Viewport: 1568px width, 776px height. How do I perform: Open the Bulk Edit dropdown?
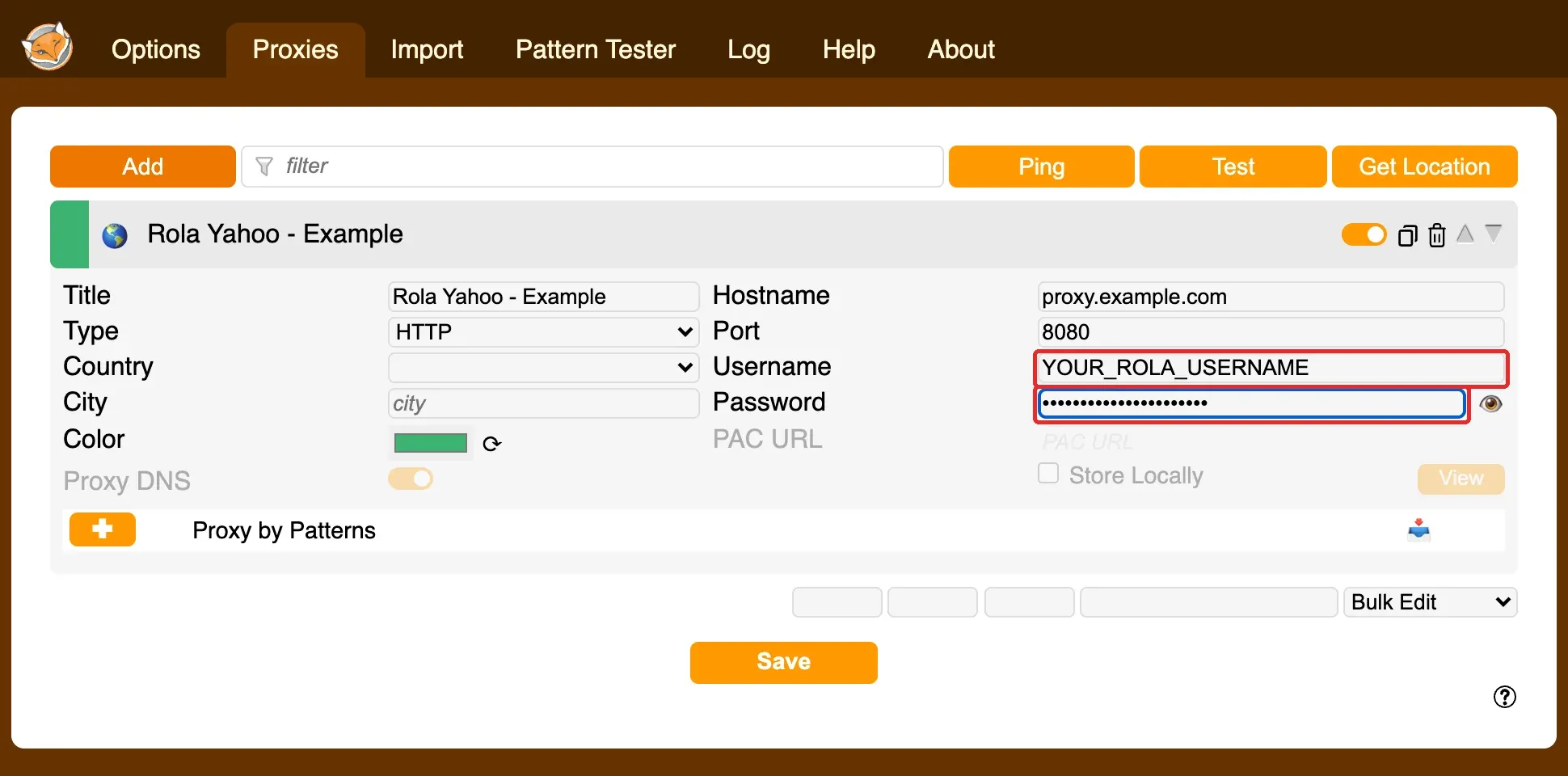(1431, 602)
